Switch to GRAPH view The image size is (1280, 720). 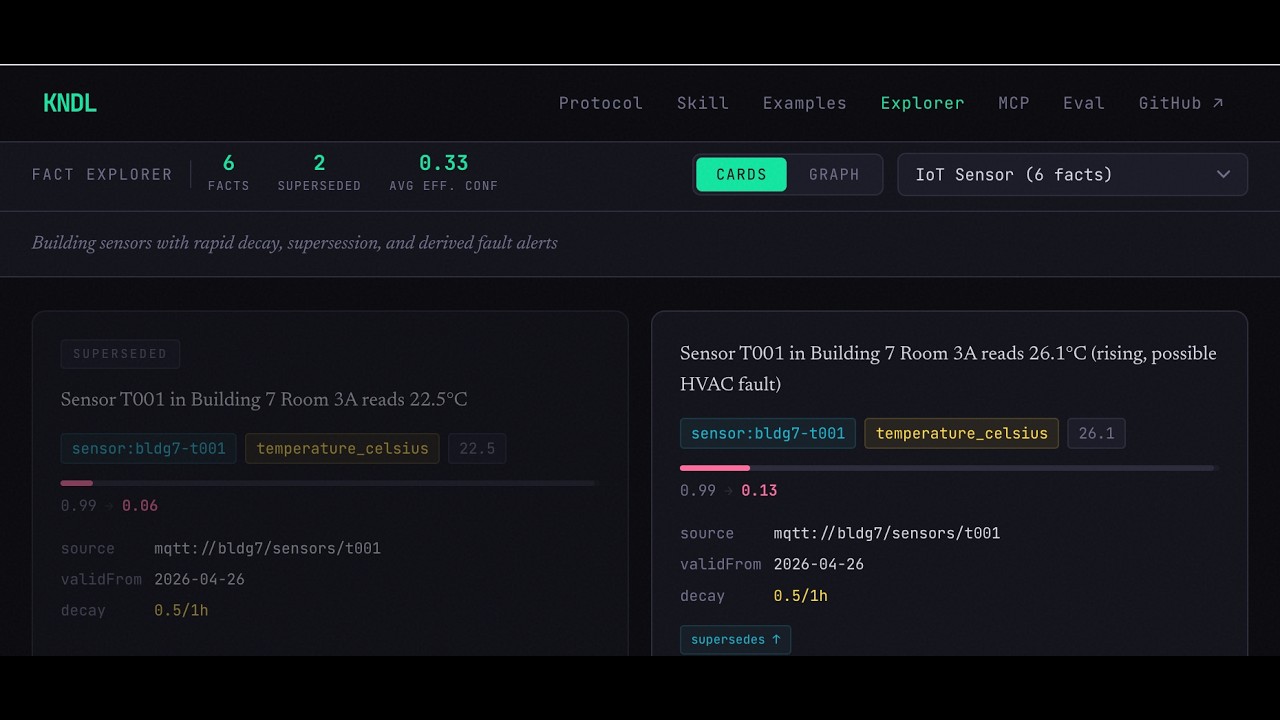(834, 174)
